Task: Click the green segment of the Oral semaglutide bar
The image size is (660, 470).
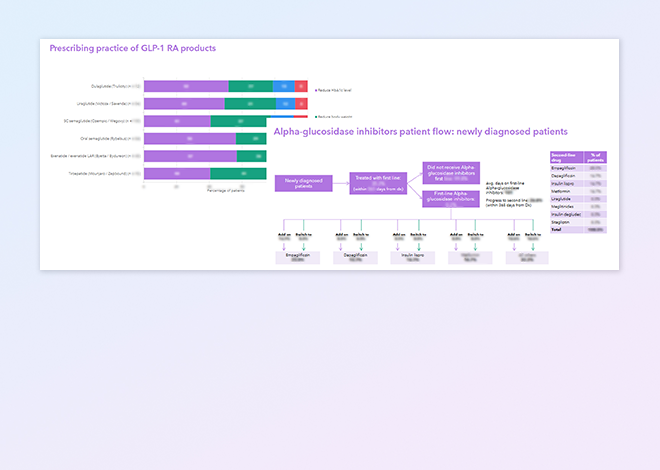Action: 251,138
